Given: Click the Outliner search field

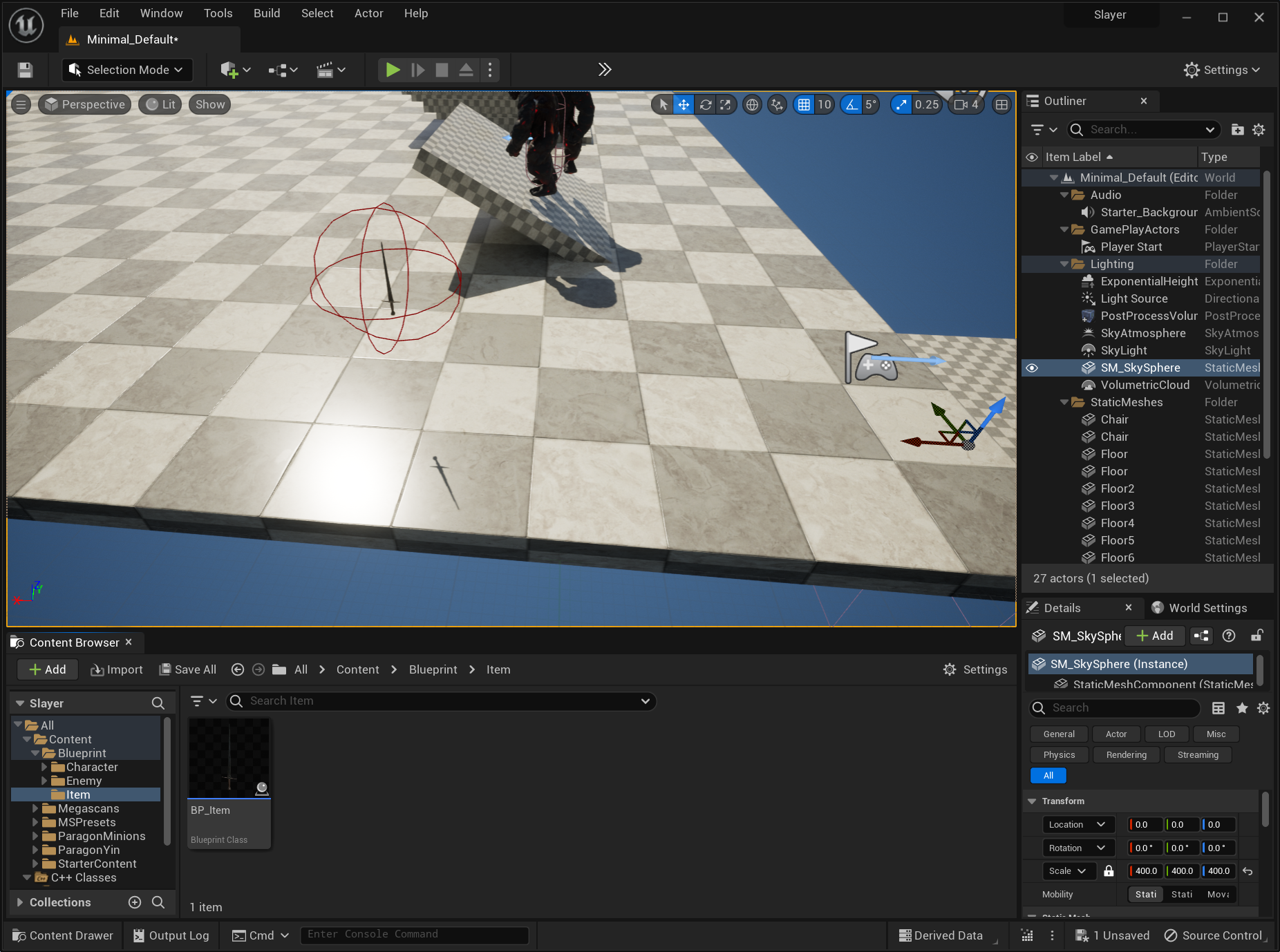Looking at the screenshot, I should (x=1142, y=129).
